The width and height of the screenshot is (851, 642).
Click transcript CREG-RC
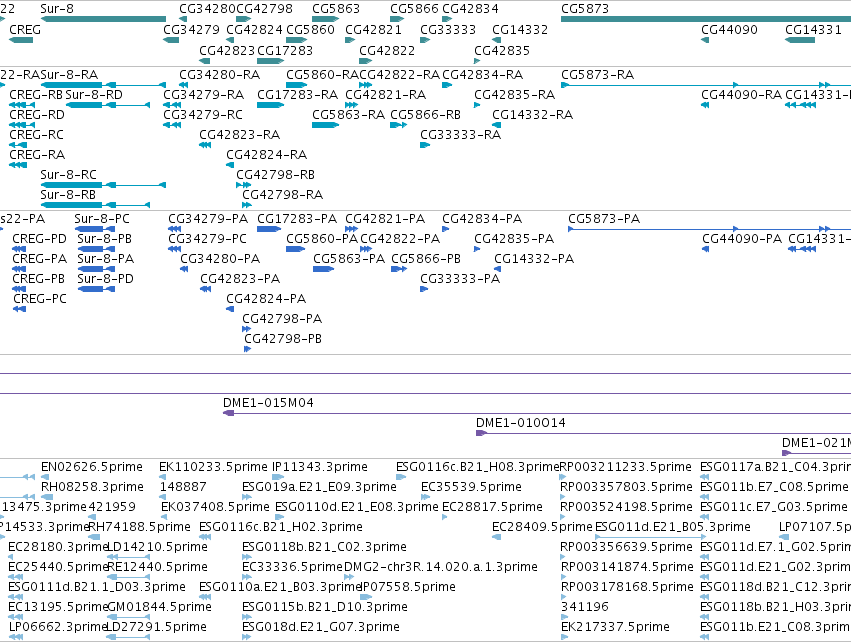tap(36, 135)
